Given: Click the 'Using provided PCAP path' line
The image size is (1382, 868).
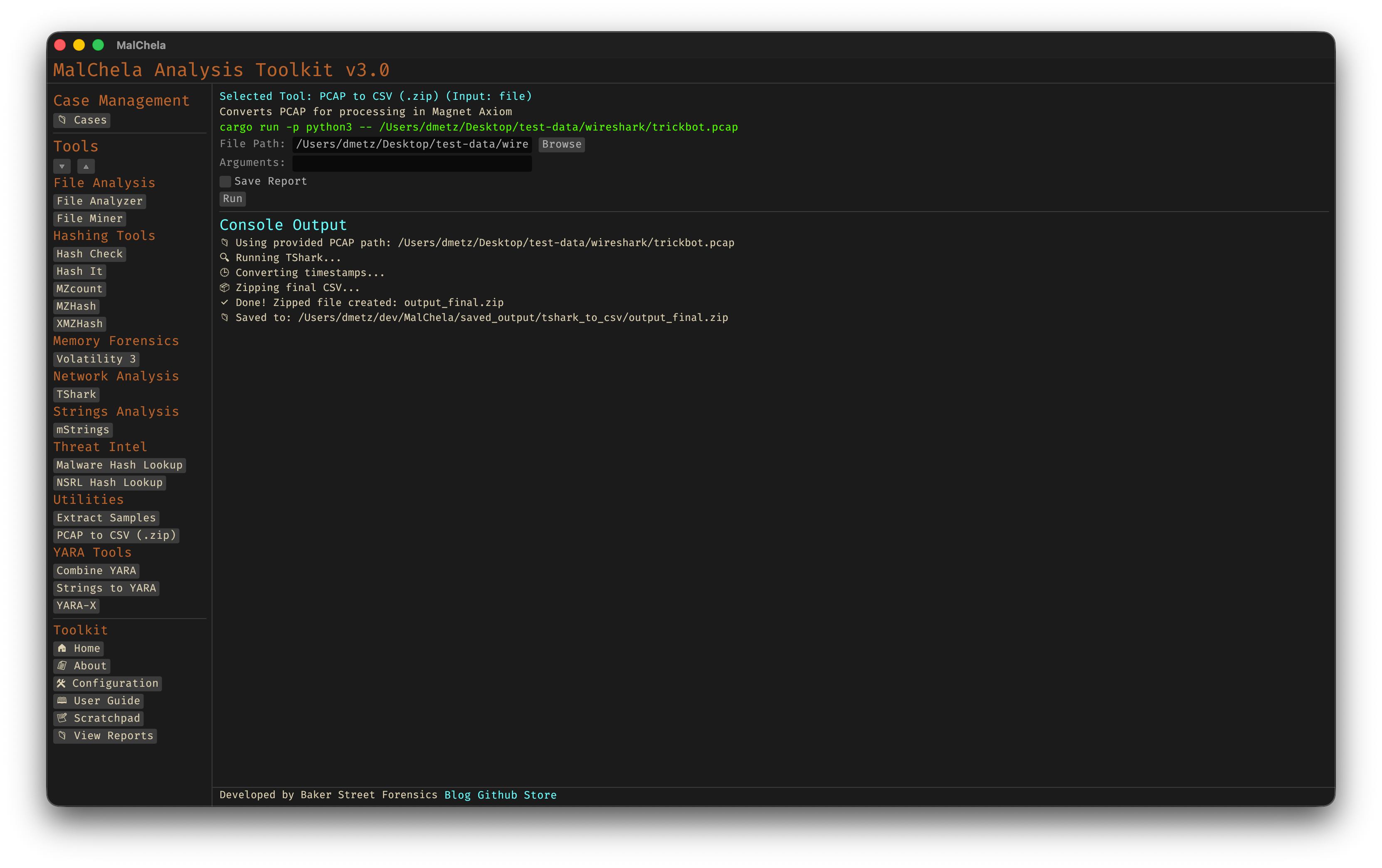Looking at the screenshot, I should pos(477,243).
